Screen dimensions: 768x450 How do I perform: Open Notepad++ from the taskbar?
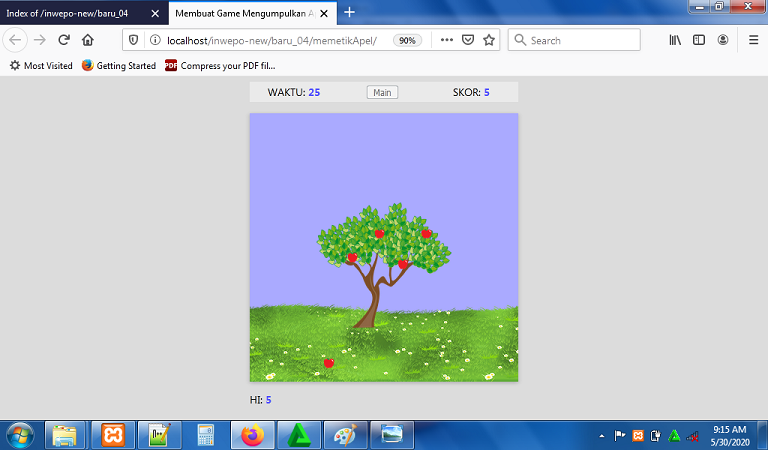(160, 435)
